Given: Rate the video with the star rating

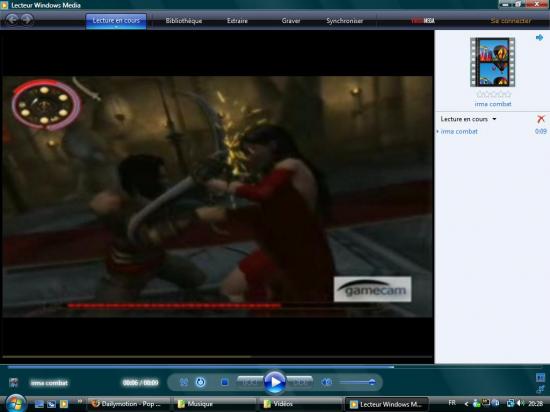Looking at the screenshot, I should point(493,94).
